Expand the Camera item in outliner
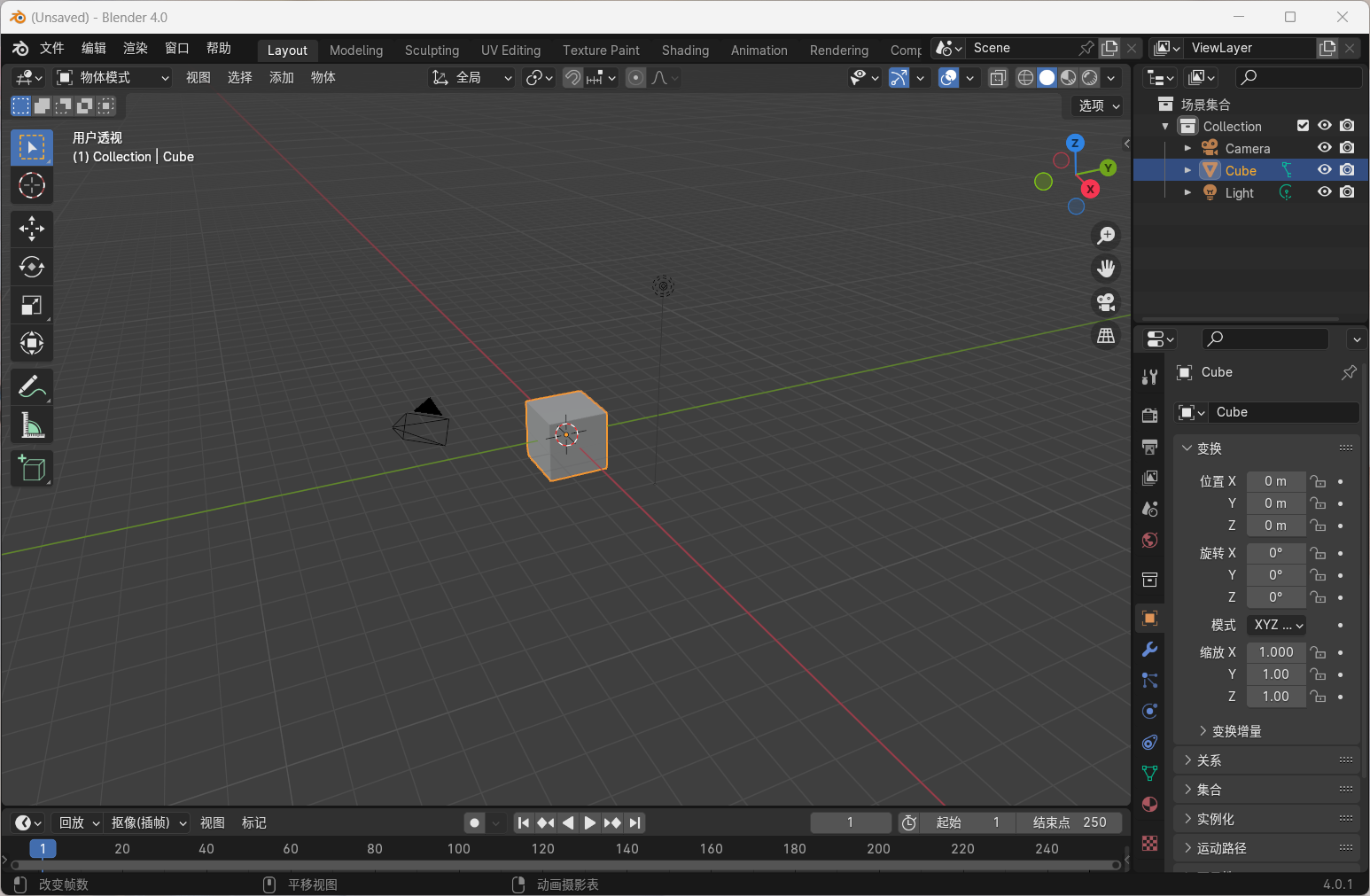Image resolution: width=1370 pixels, height=896 pixels. coord(1187,148)
